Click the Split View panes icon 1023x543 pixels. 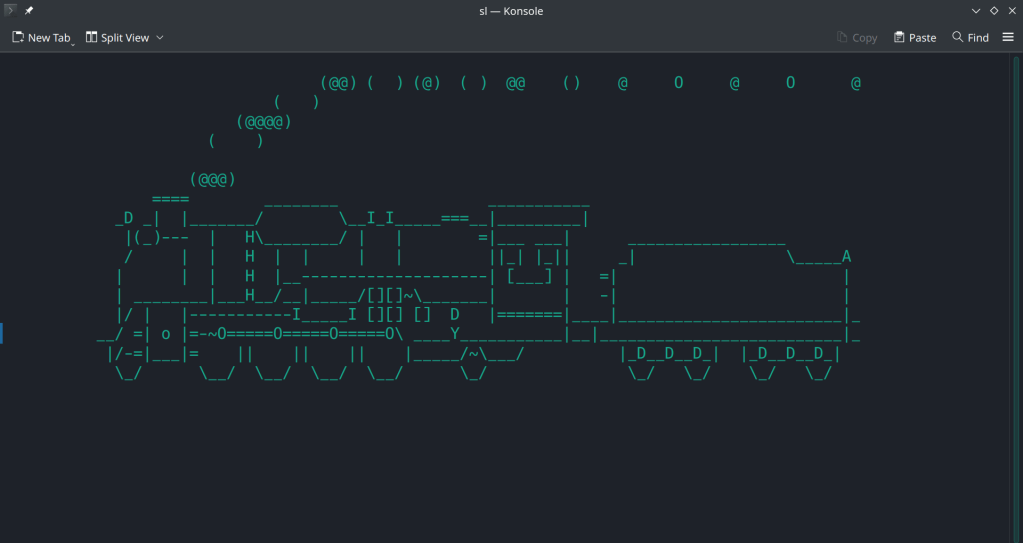91,37
